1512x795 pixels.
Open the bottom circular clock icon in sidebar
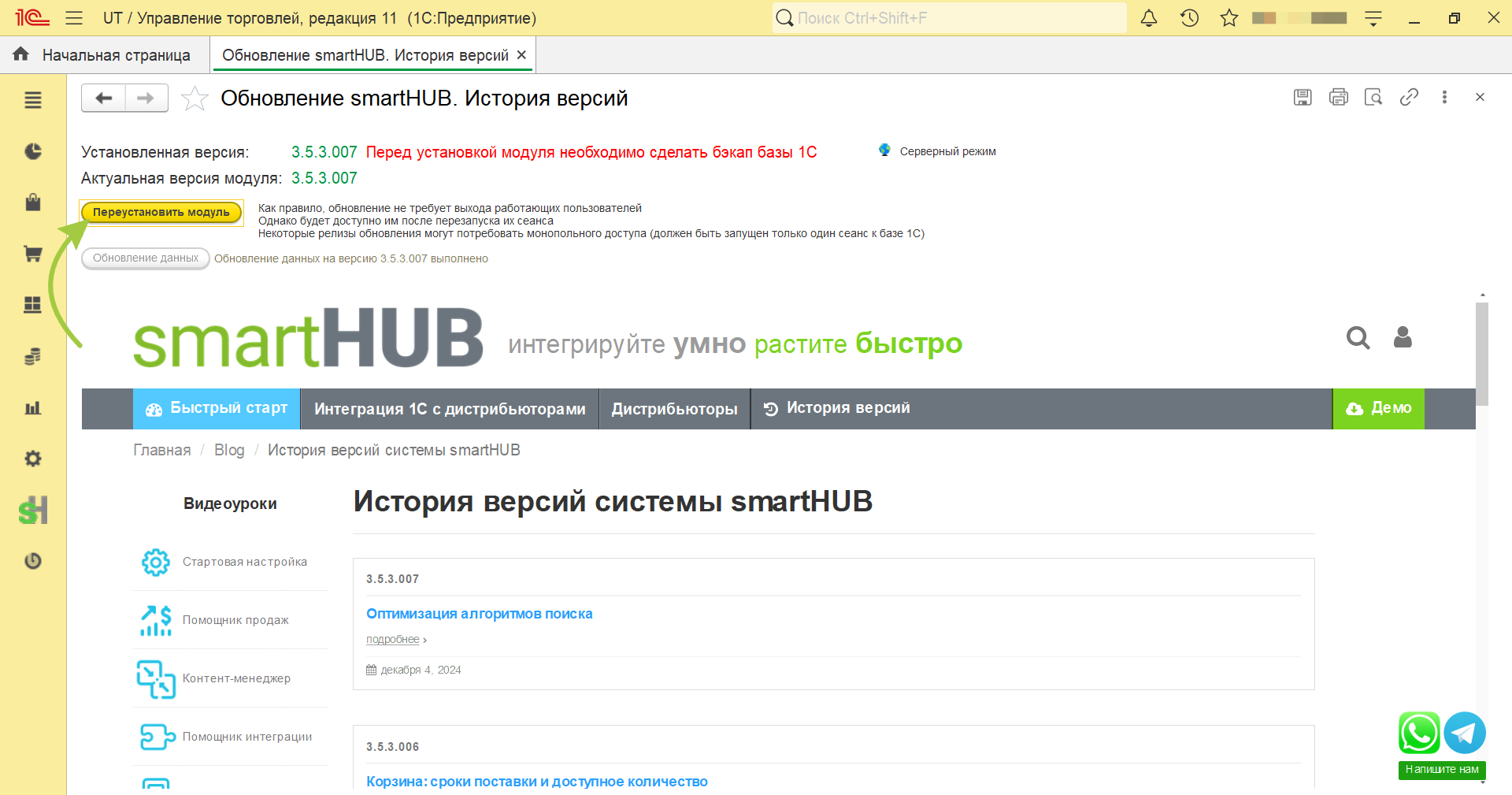pyautogui.click(x=33, y=561)
